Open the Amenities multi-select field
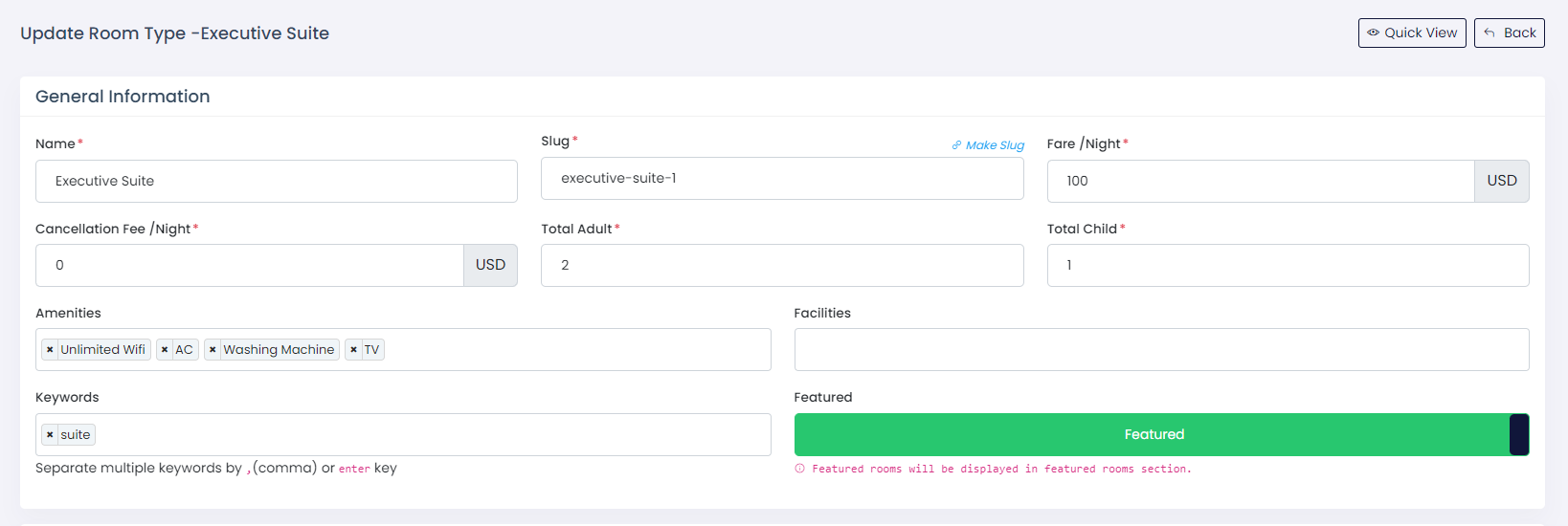The height and width of the screenshot is (526, 1568). tap(574, 350)
